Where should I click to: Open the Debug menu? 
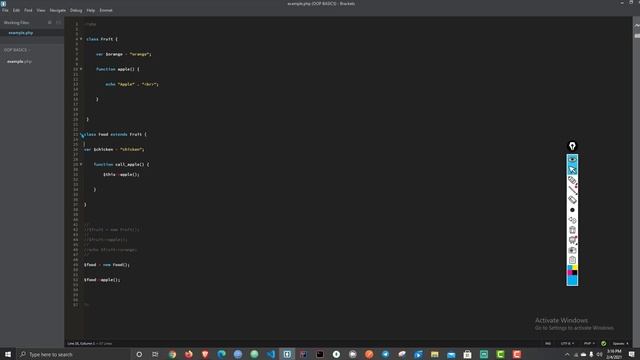[76, 10]
